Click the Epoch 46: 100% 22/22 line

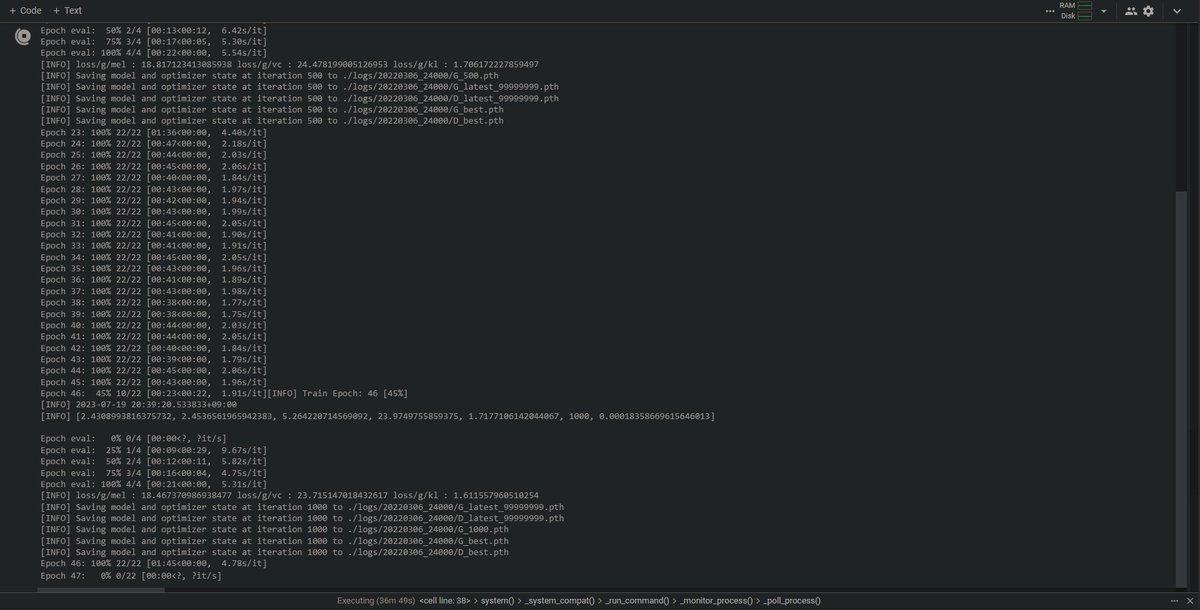pyautogui.click(x=153, y=564)
